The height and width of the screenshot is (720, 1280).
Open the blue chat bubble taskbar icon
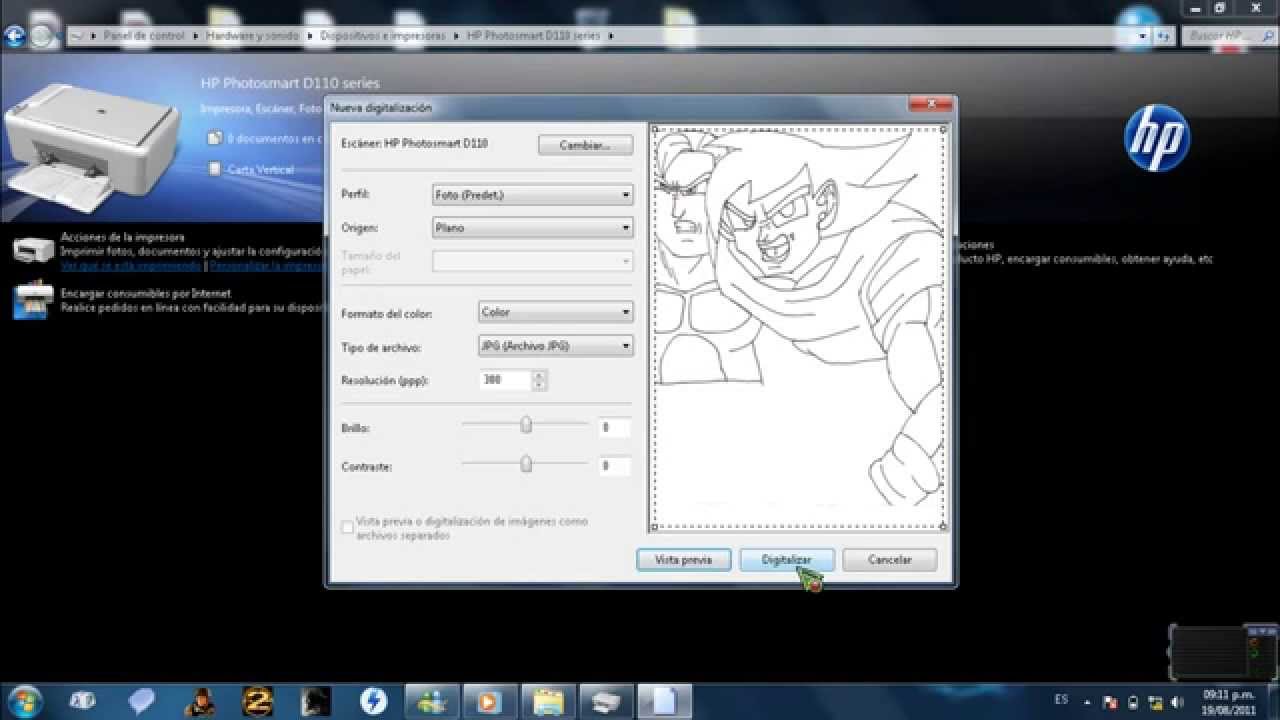pyautogui.click(x=142, y=700)
